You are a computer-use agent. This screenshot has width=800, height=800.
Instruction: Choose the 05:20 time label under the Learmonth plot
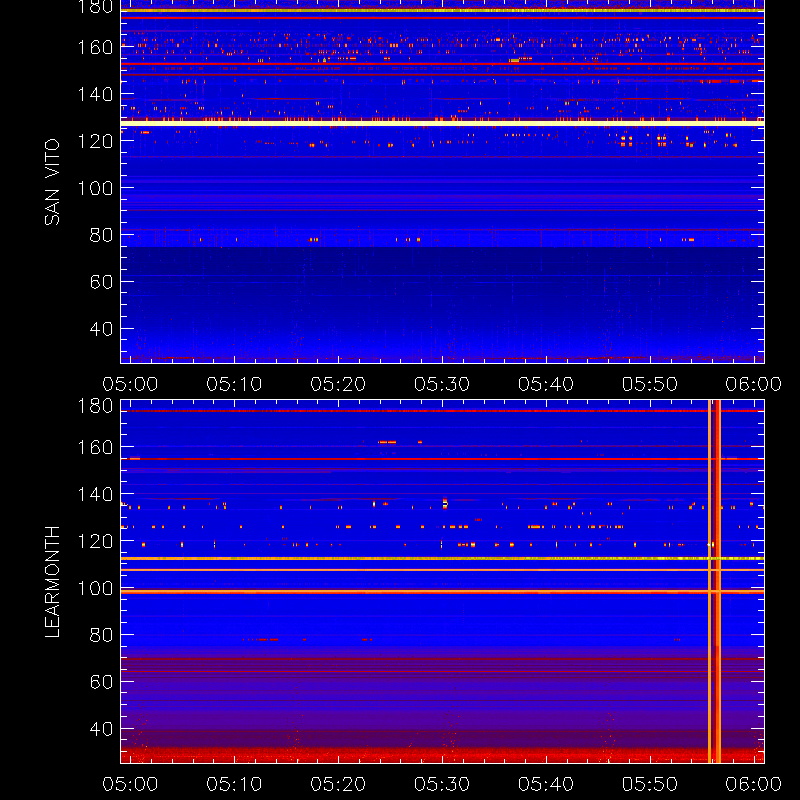[x=338, y=784]
